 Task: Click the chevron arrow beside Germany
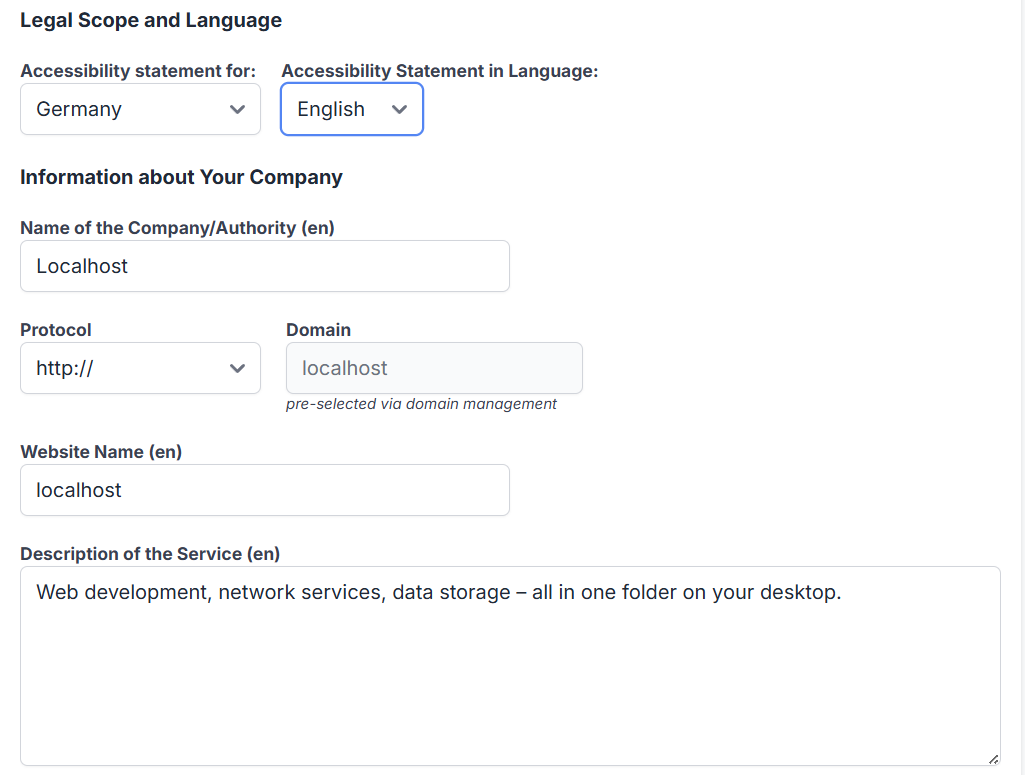tap(237, 109)
